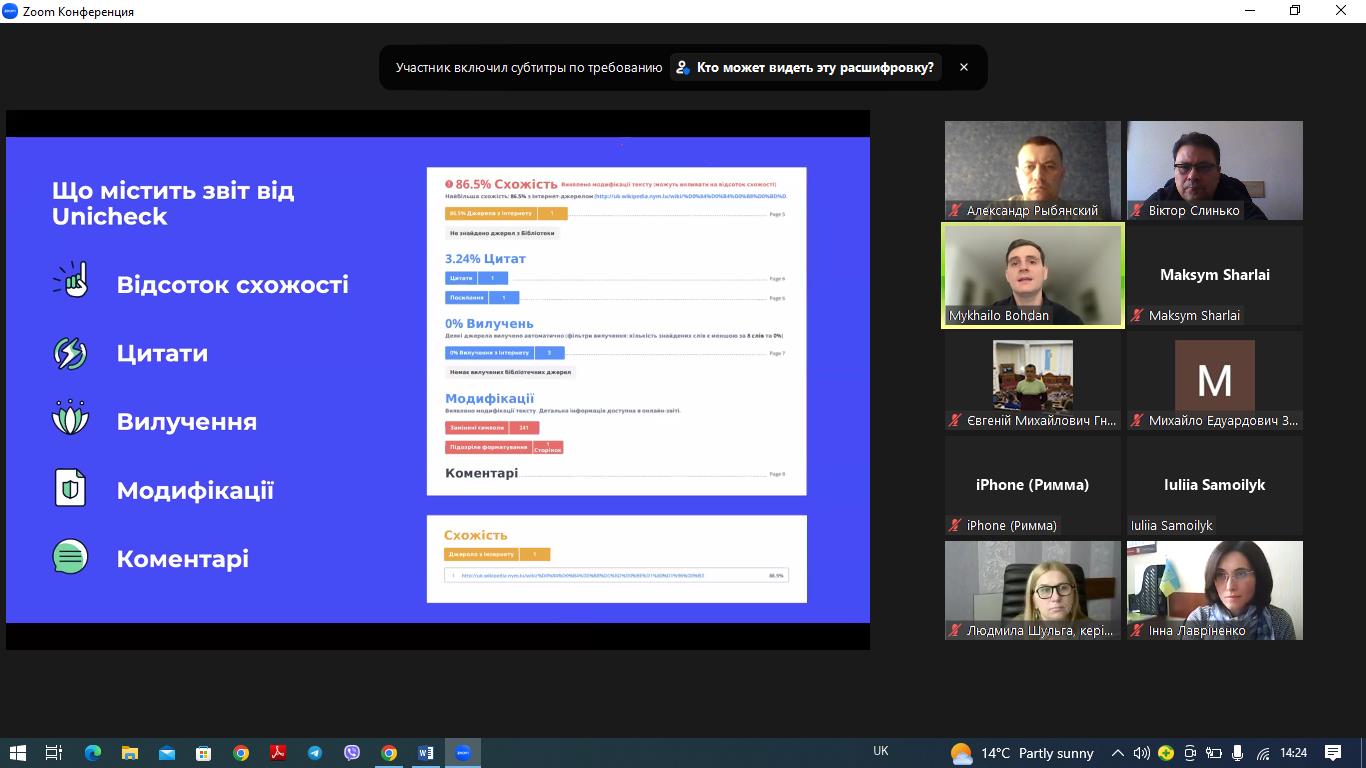1366x768 pixels.
Task: Select Євгеній Михайлович's participant tile
Action: click(1033, 380)
